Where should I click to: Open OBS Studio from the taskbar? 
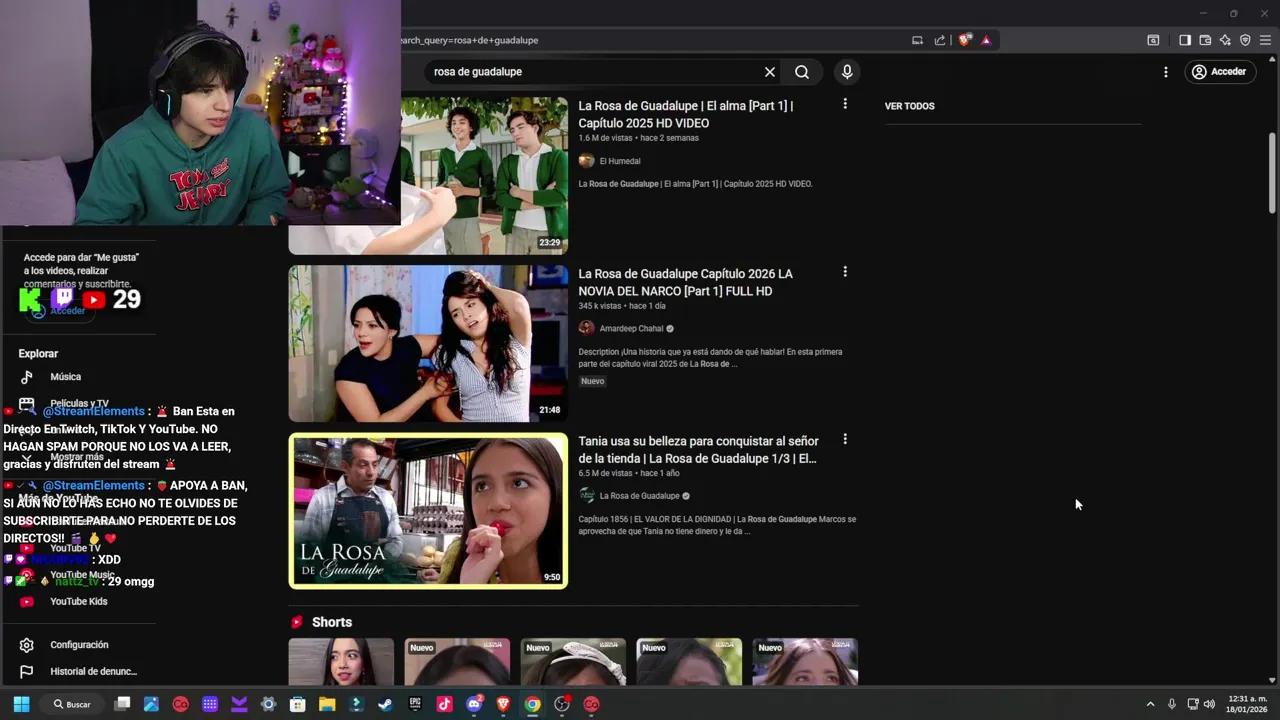[x=562, y=704]
